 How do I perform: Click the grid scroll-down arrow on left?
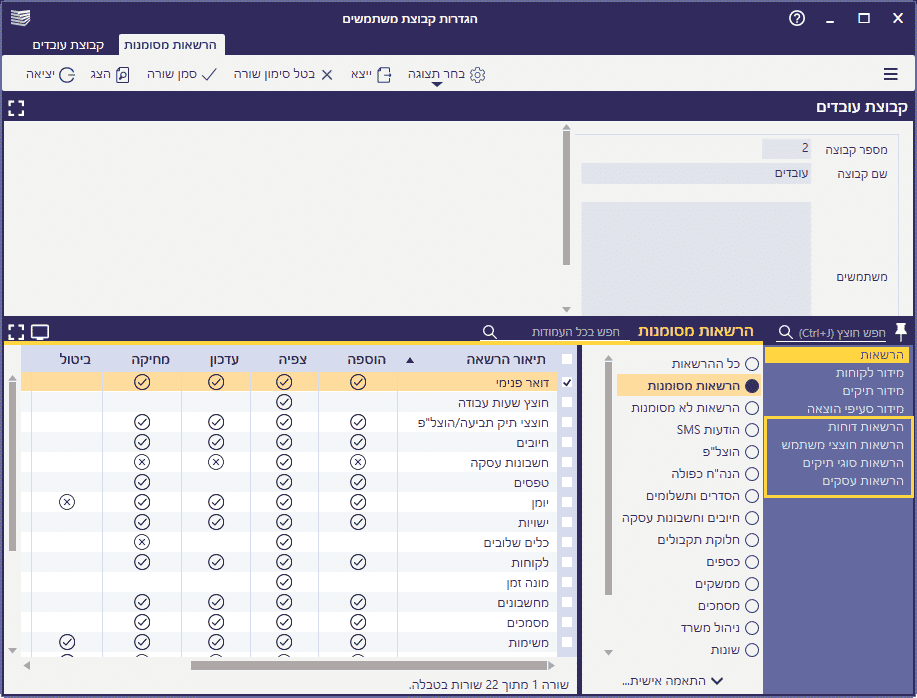coord(12,650)
